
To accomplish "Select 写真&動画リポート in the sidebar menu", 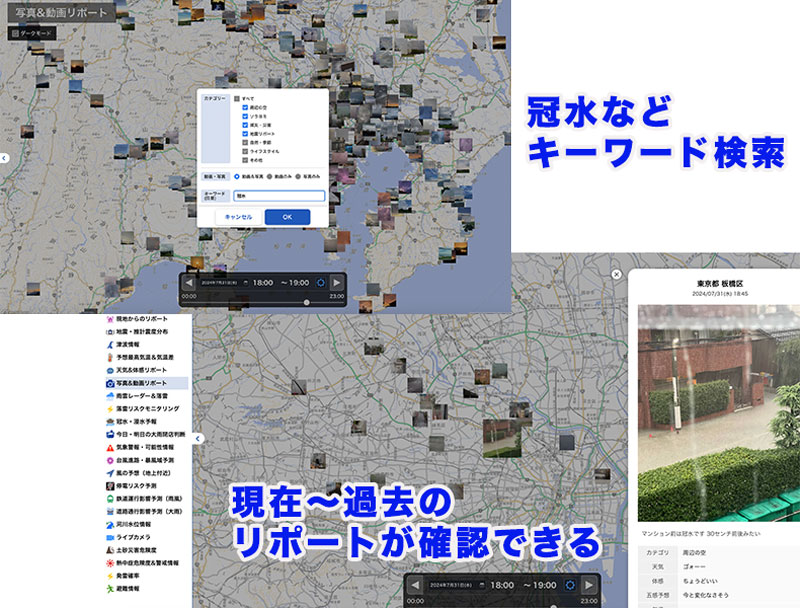I will point(145,382).
